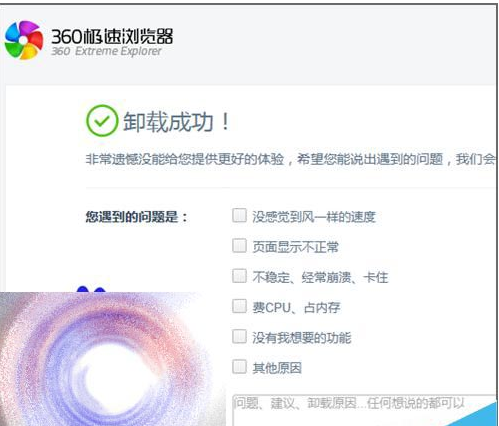
Task: Click the 360极速浏览器 title text
Action: click(112, 36)
